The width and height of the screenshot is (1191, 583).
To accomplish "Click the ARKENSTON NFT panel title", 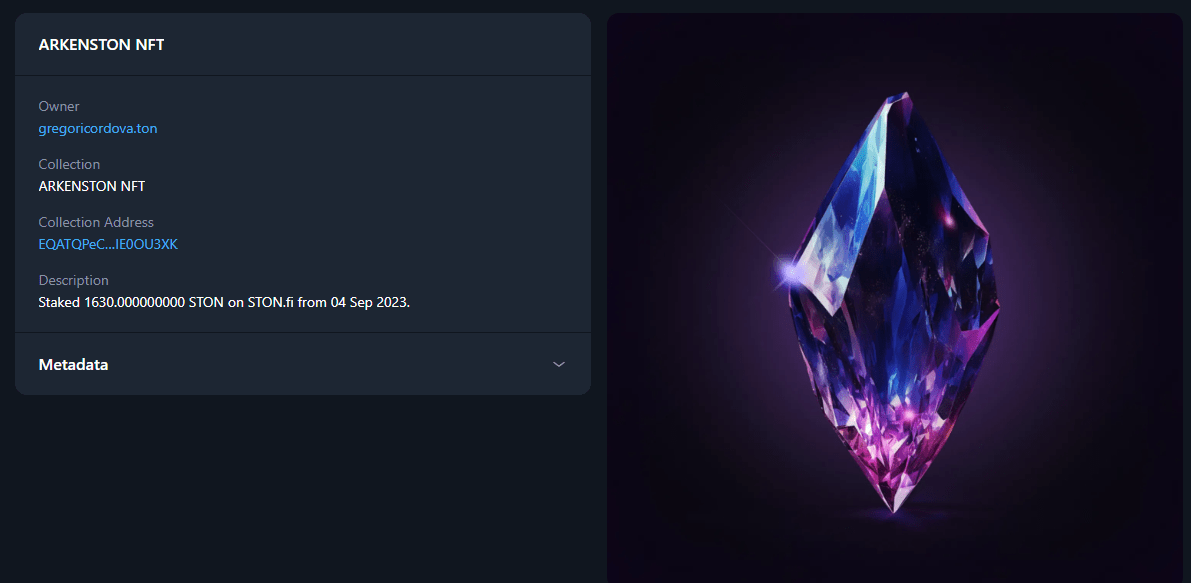I will coord(101,45).
